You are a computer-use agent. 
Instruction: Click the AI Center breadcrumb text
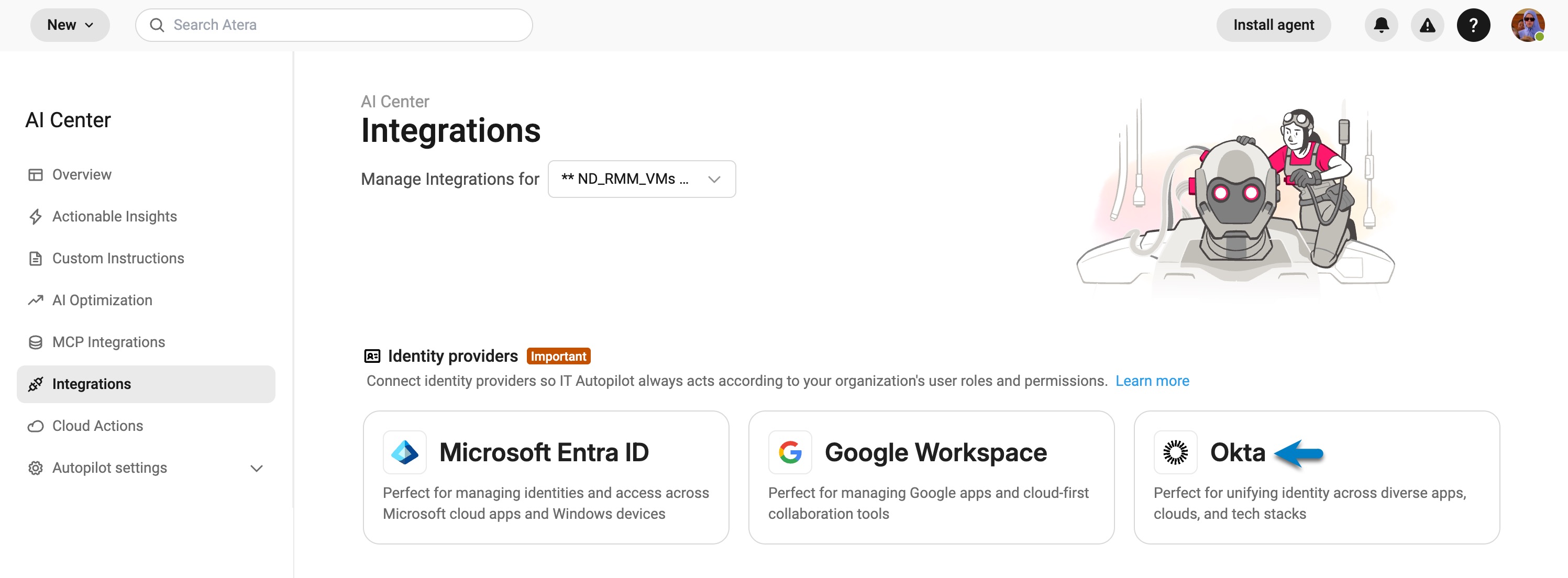tap(395, 102)
